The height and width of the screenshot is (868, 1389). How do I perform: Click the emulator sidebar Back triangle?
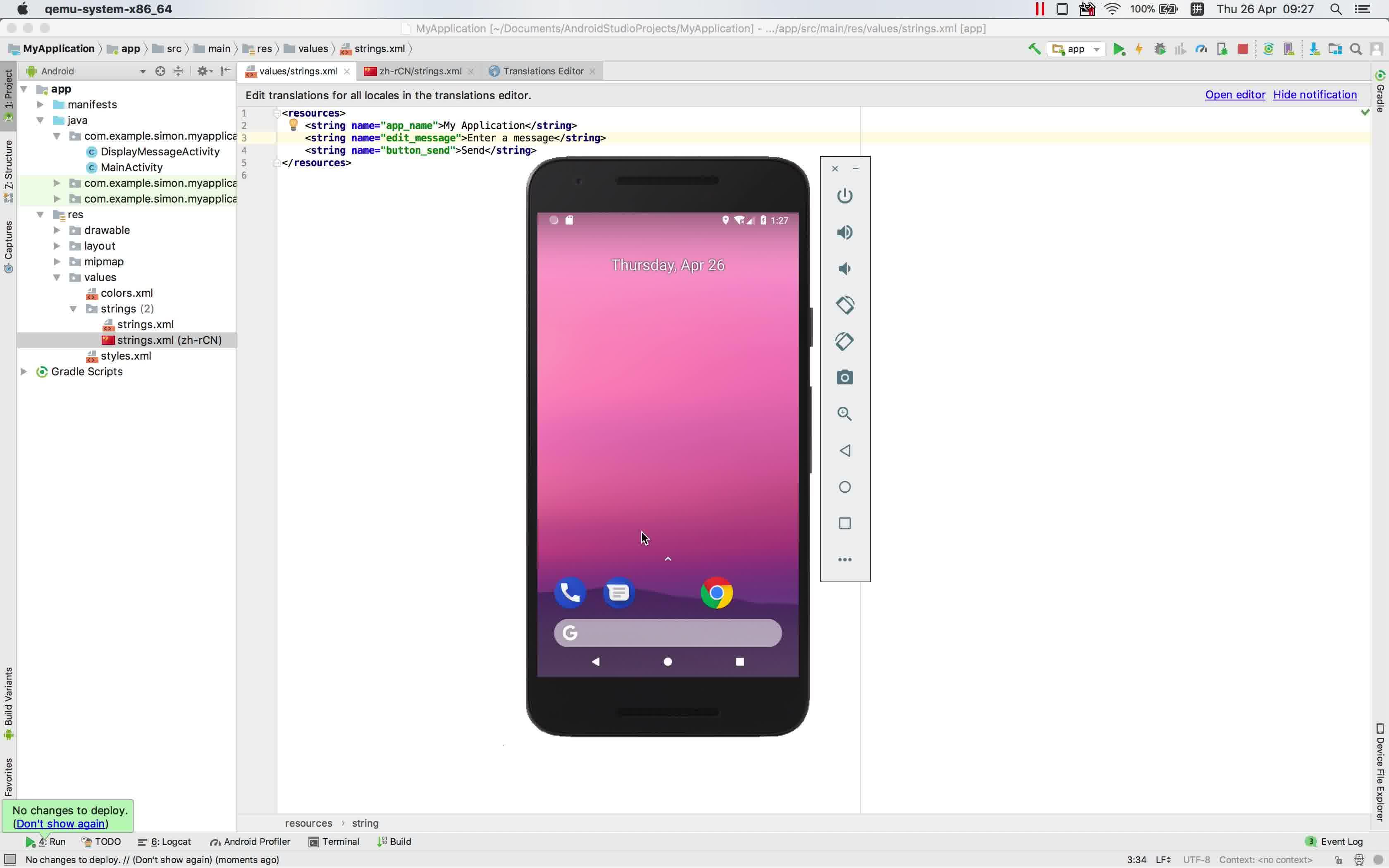point(844,451)
